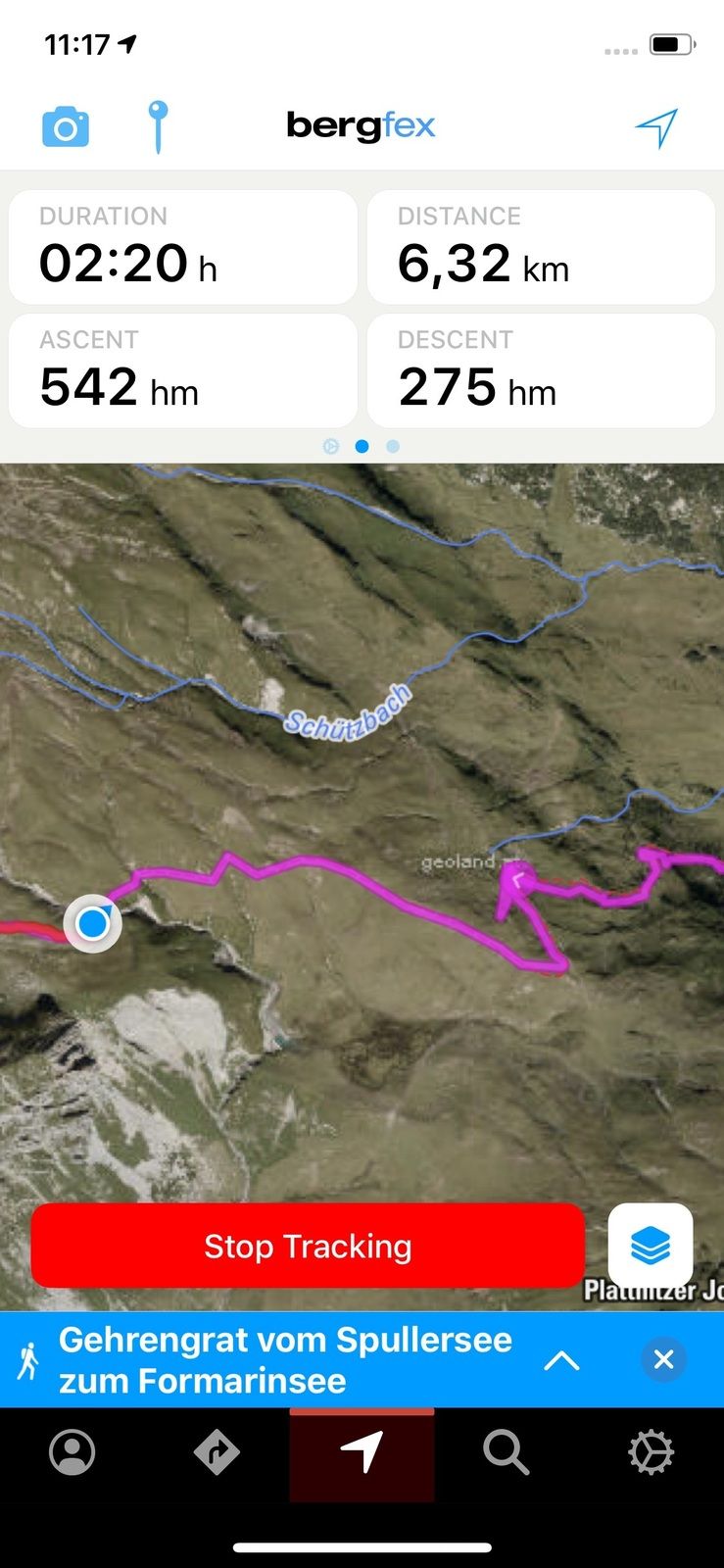Screen dimensions: 724x1568
Task: Select the tracking arrow tab
Action: point(362,1454)
